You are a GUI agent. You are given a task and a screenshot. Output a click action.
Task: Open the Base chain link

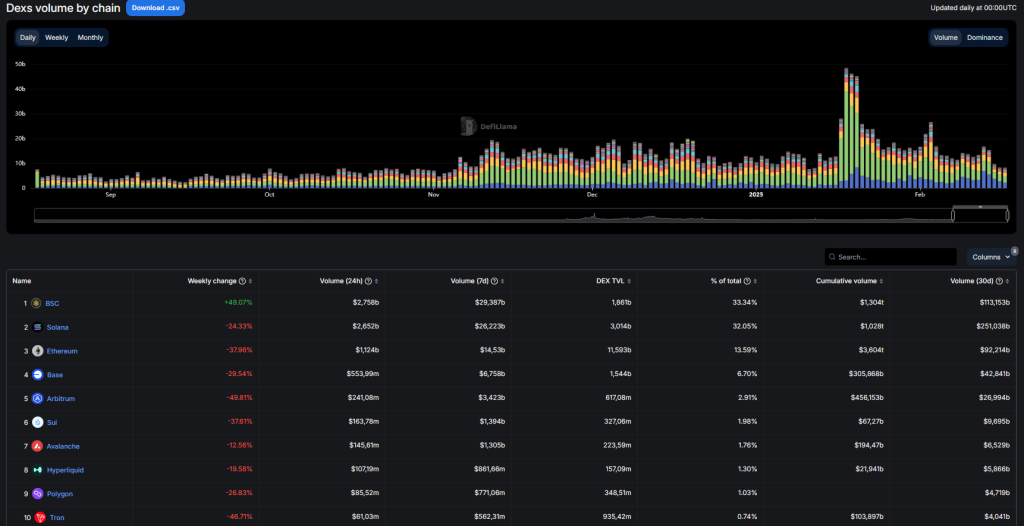[55, 375]
